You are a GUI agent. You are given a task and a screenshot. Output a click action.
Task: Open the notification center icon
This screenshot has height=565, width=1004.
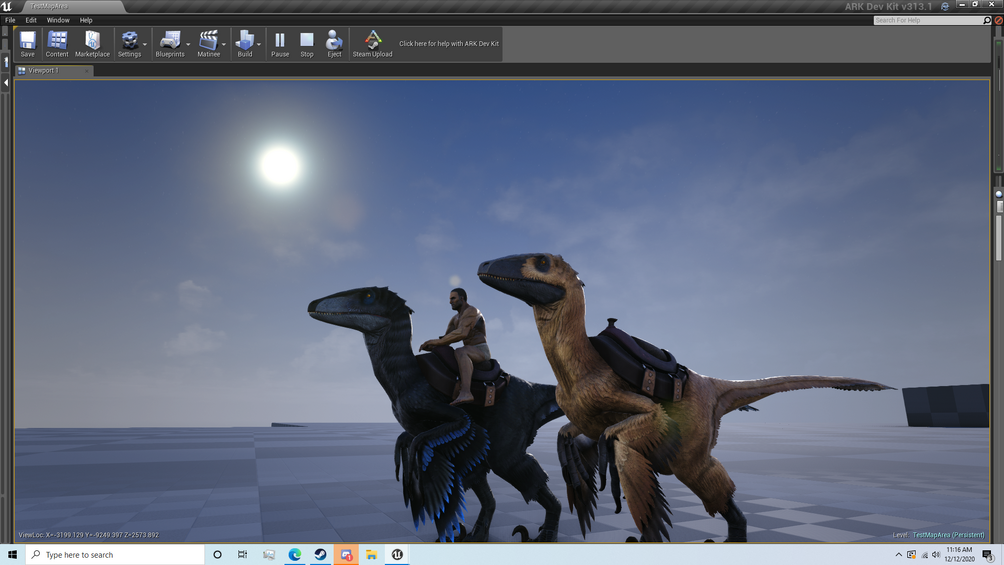click(988, 555)
